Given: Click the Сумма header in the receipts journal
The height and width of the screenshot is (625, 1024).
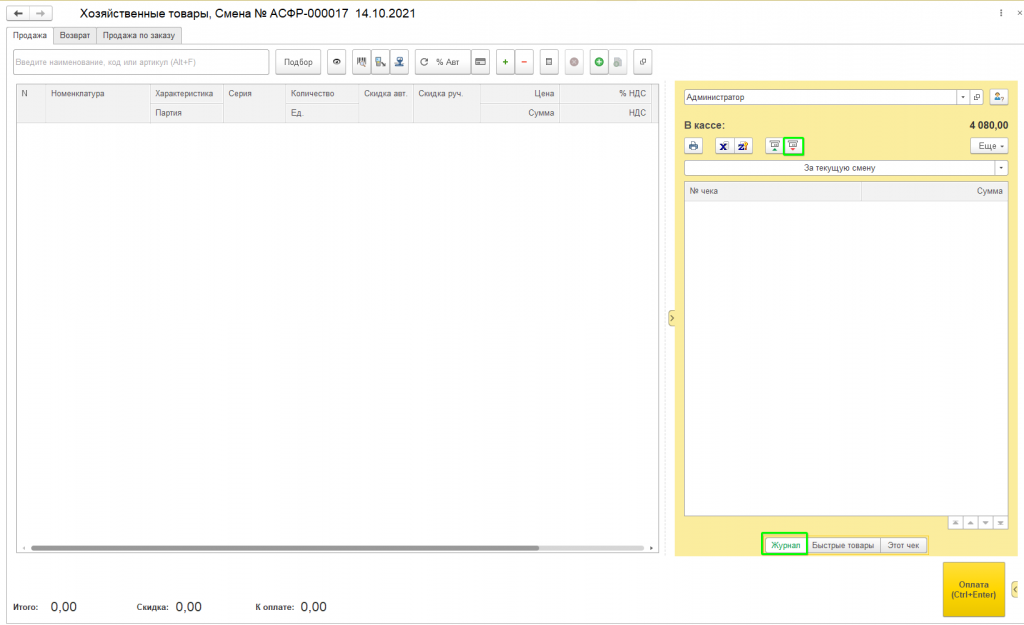Looking at the screenshot, I should [935, 191].
